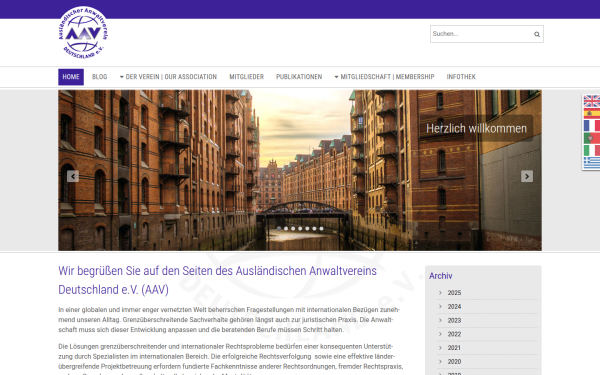Open the 2022 archive link

coord(454,334)
